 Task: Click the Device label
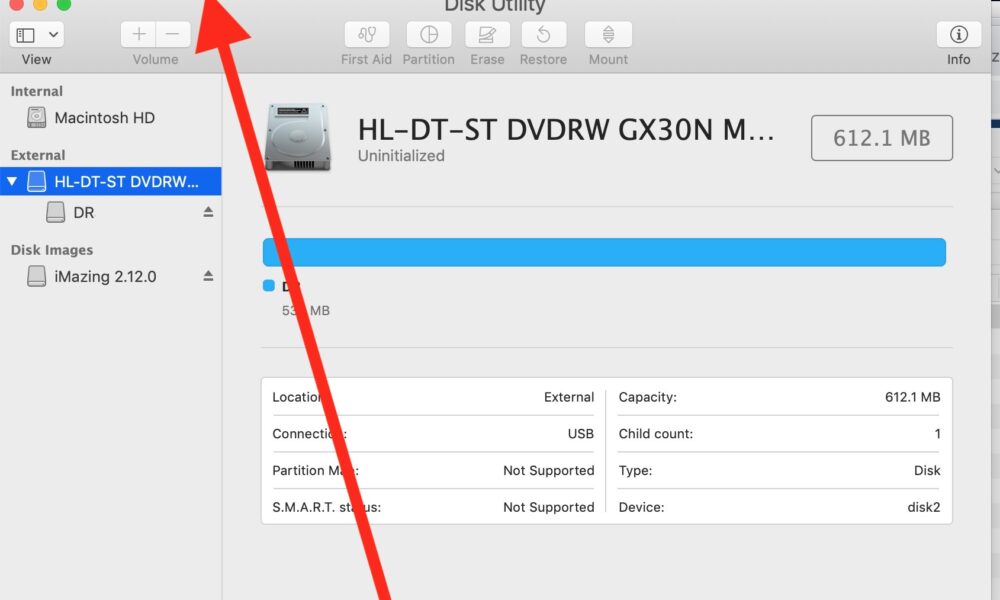tap(642, 508)
